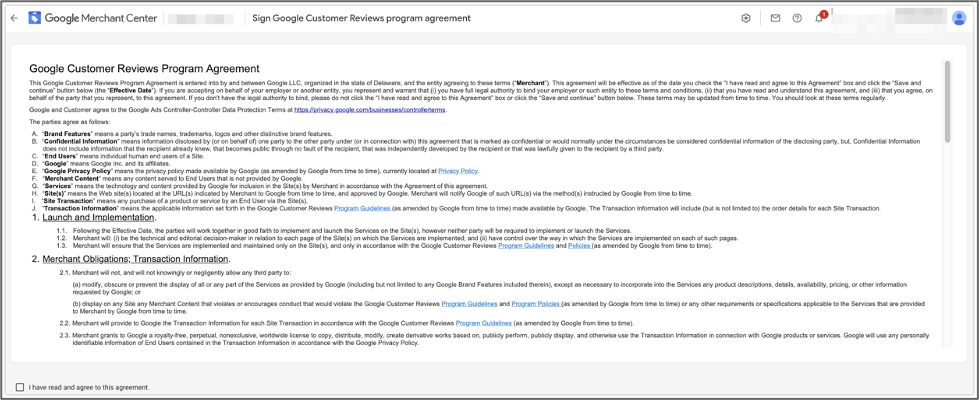Open the mail envelope icon
This screenshot has width=979, height=402.
(x=775, y=18)
